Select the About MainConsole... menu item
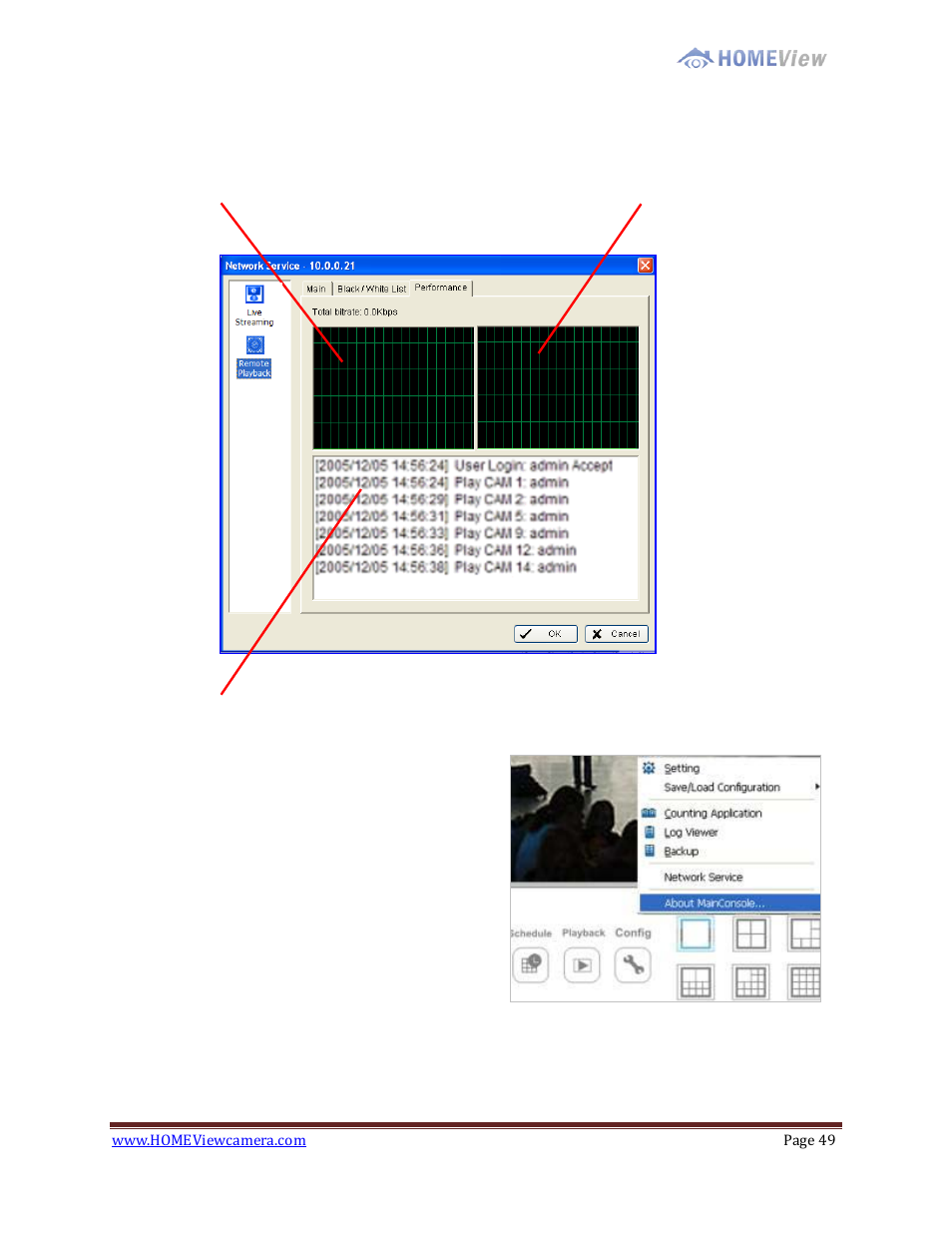The height and width of the screenshot is (1233, 952). coord(729,904)
